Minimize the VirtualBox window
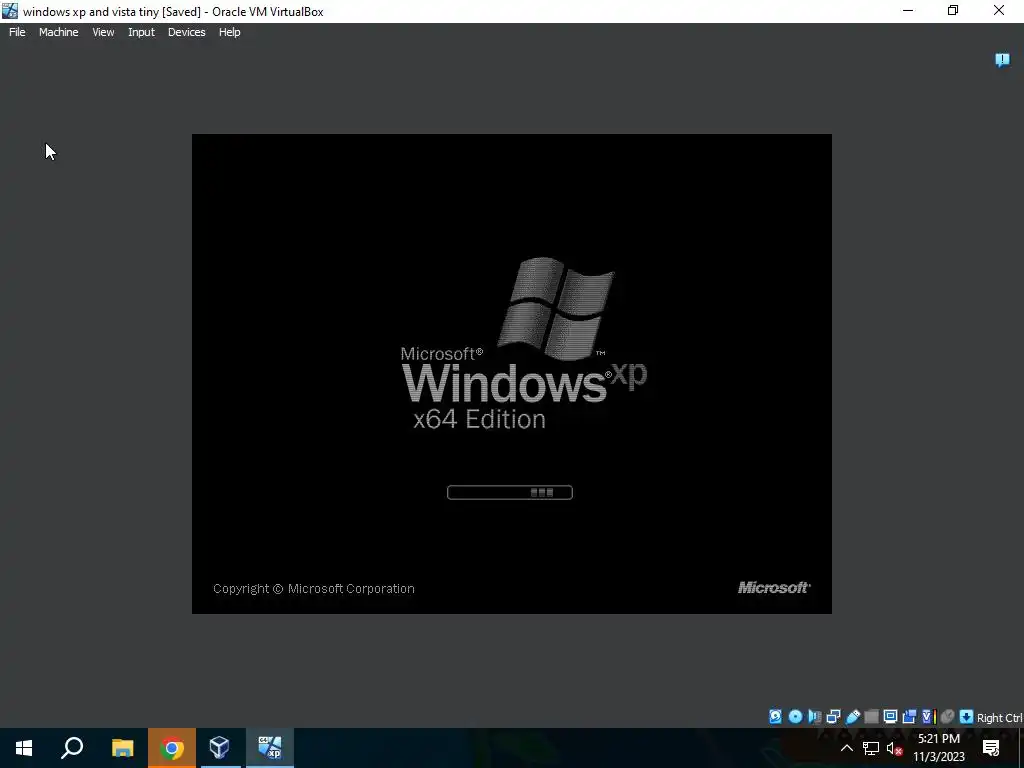Image resolution: width=1024 pixels, height=768 pixels. pyautogui.click(x=908, y=10)
